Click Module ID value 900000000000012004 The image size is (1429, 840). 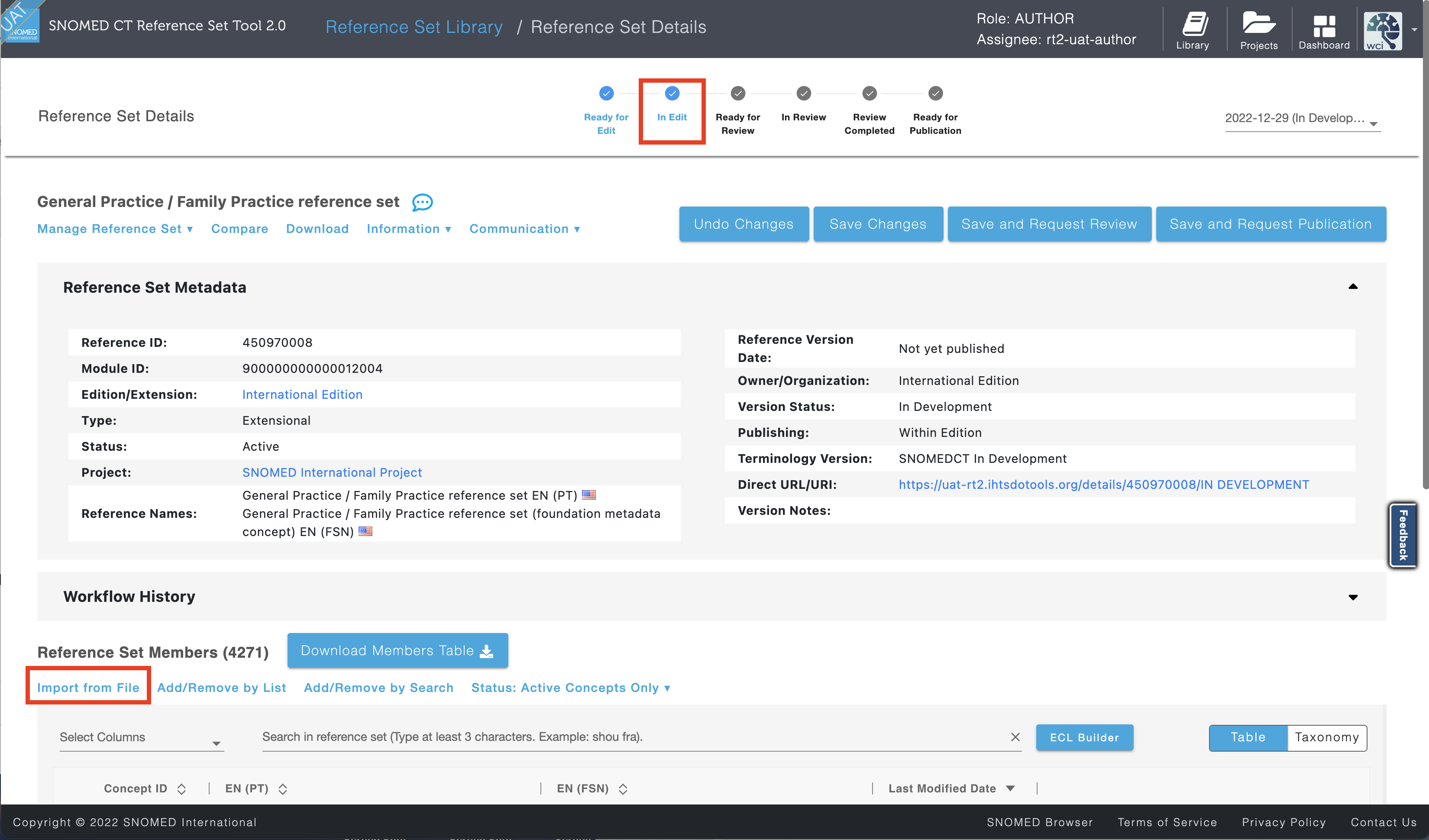[x=313, y=368]
